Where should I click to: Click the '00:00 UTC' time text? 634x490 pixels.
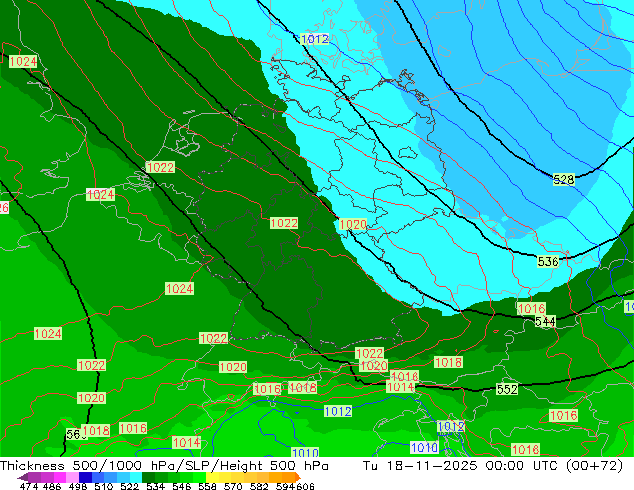(524, 466)
